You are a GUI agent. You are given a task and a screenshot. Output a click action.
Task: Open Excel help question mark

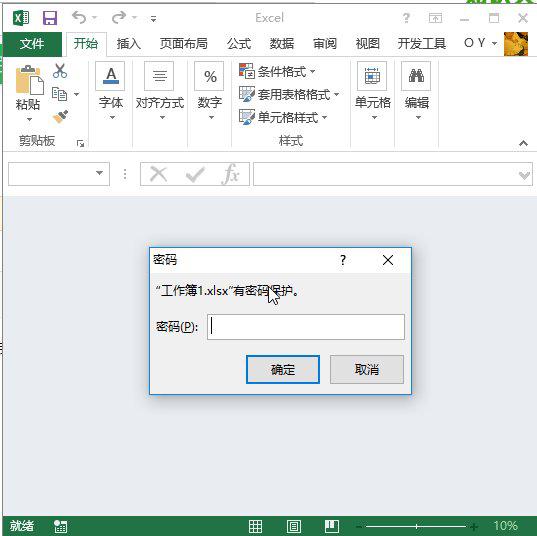(406, 18)
